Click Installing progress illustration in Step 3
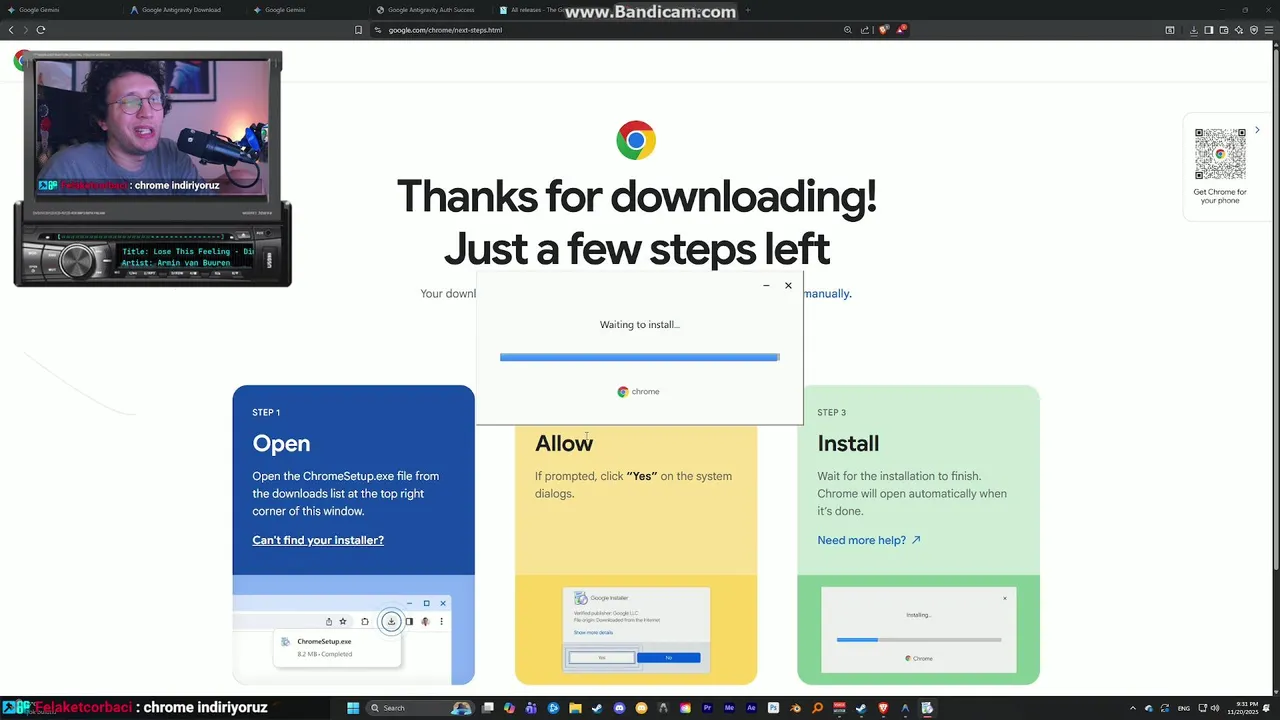 tap(918, 630)
